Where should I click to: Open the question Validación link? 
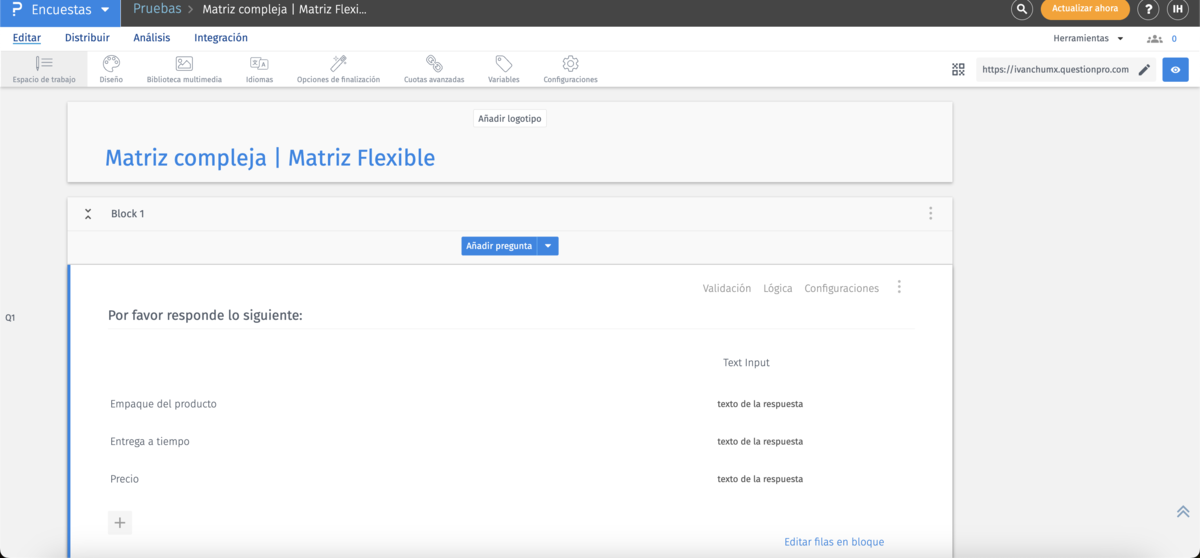coord(727,288)
